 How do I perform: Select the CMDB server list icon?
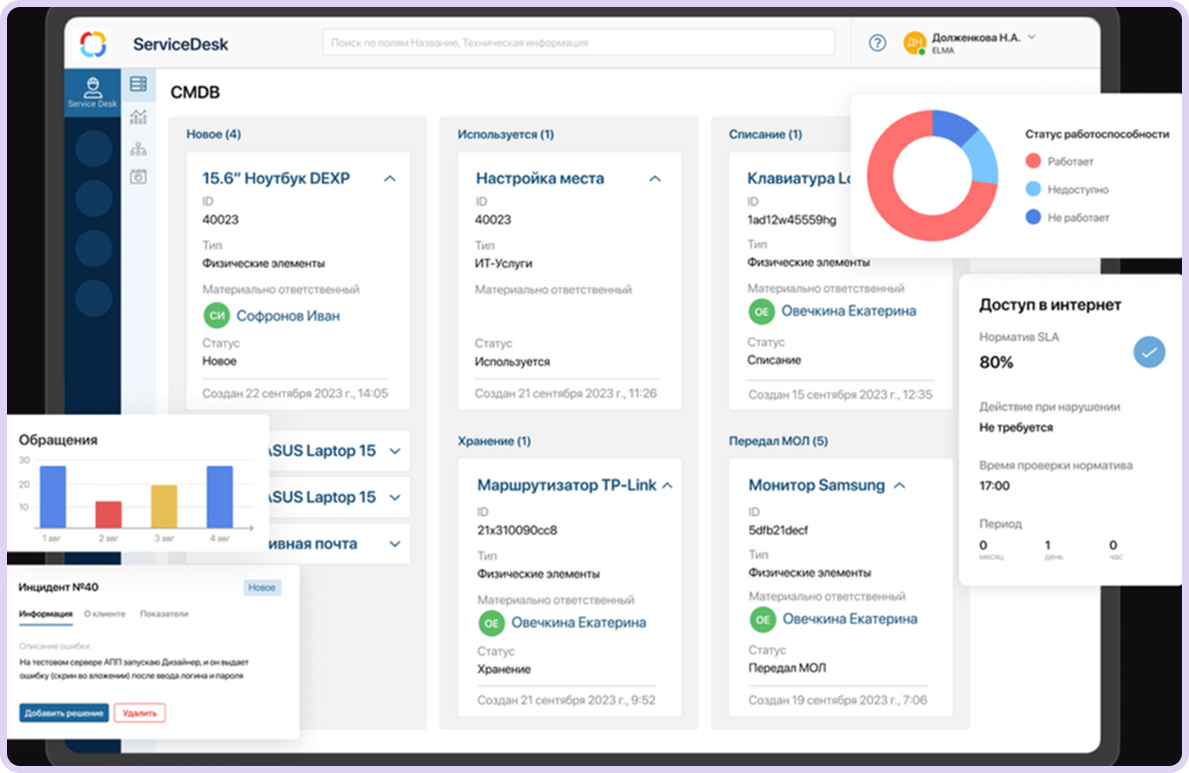coord(138,84)
